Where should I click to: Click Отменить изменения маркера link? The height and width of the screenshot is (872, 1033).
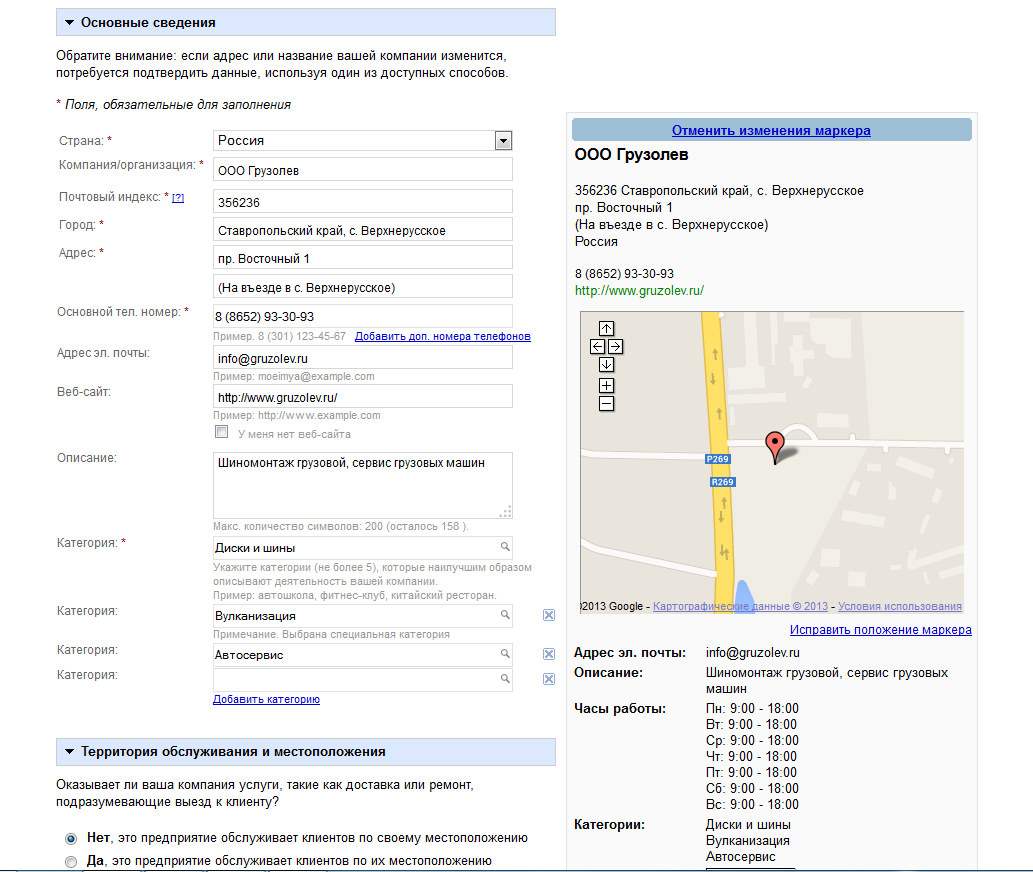click(x=771, y=130)
